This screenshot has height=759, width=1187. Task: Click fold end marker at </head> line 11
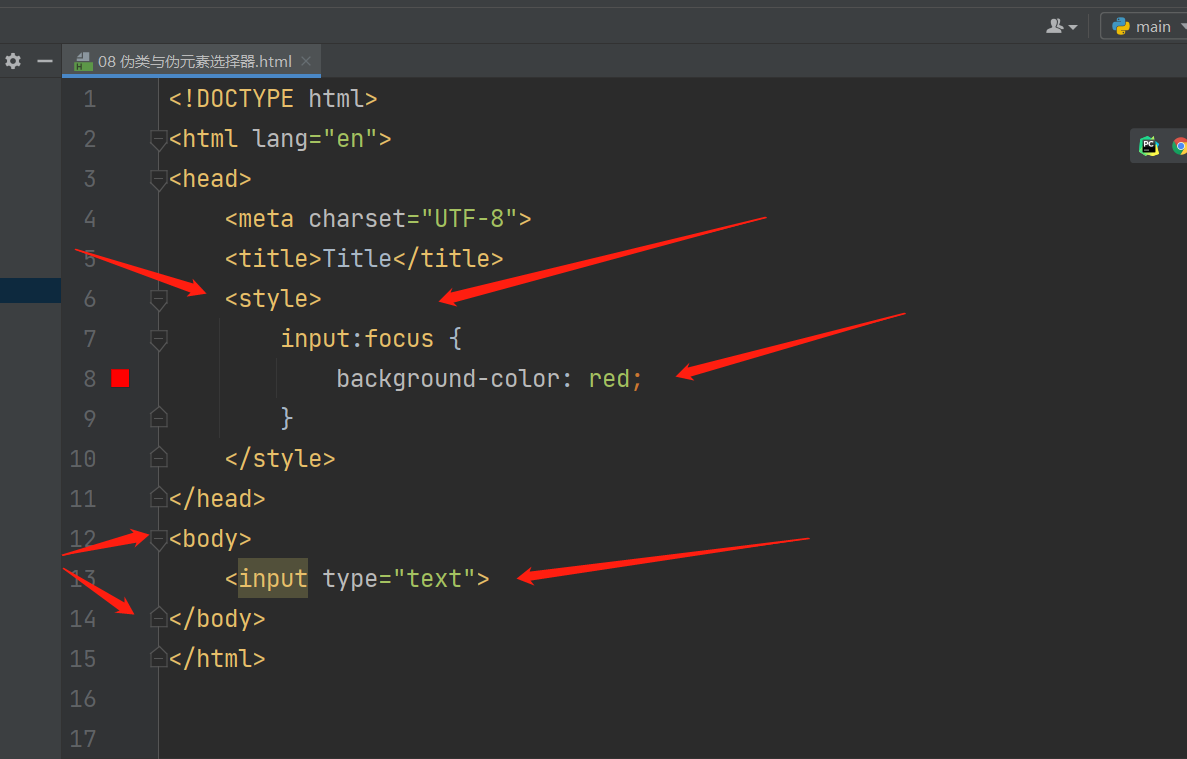point(158,498)
